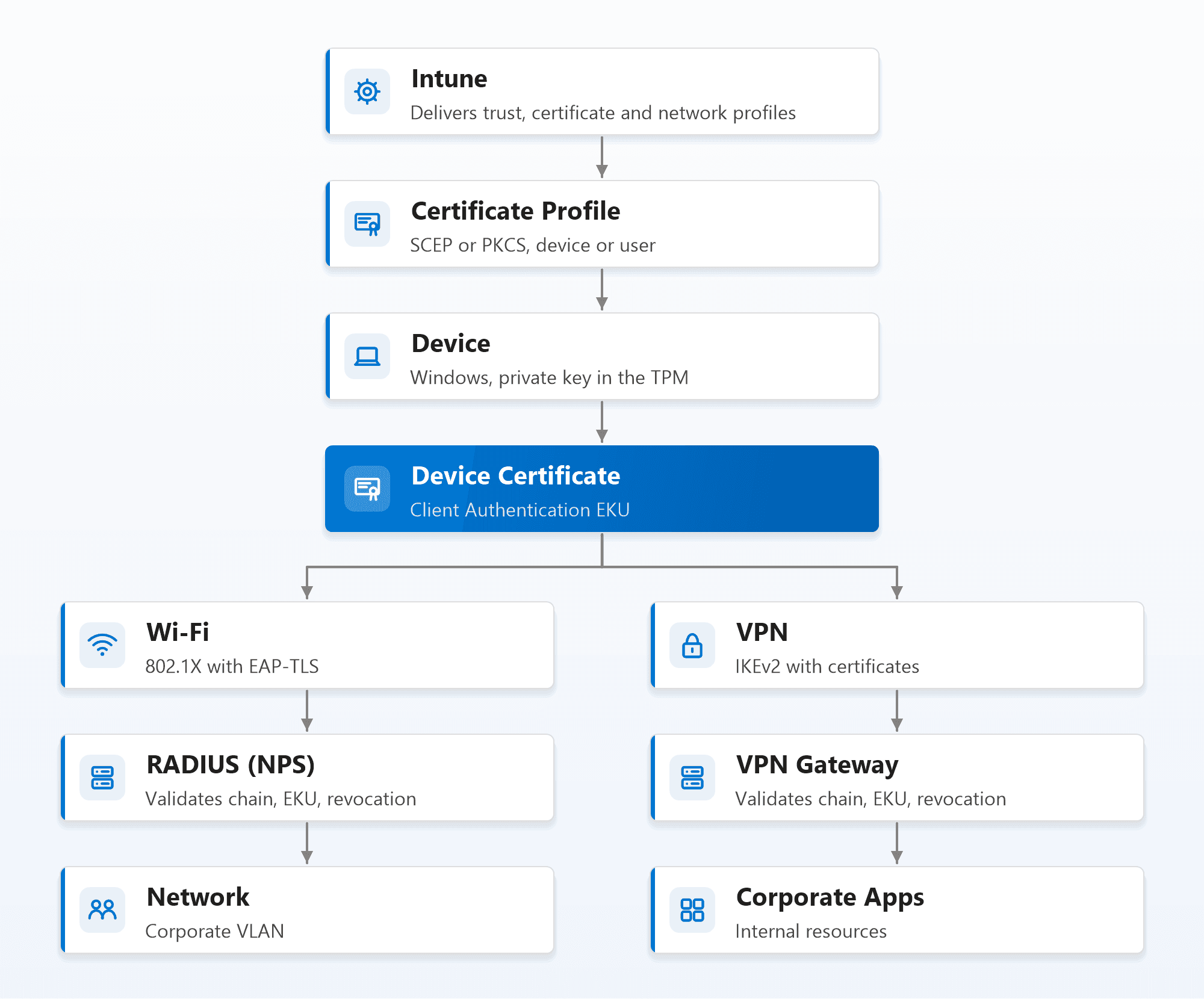Click the Certificate Profile certificate icon
The width and height of the screenshot is (1204, 999).
[367, 224]
